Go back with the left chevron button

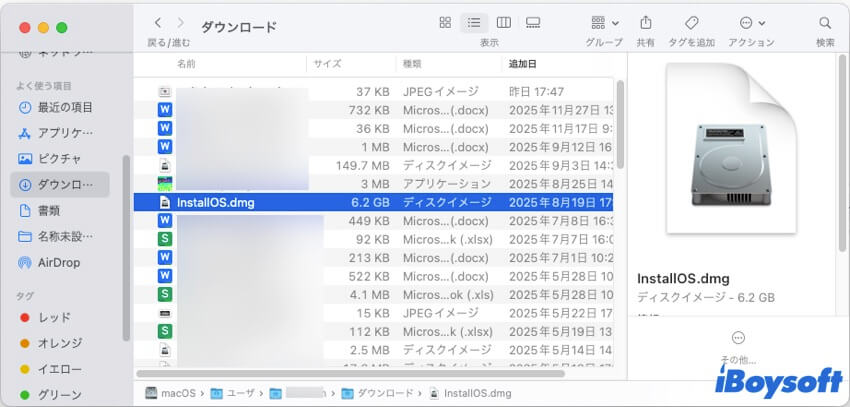point(158,23)
